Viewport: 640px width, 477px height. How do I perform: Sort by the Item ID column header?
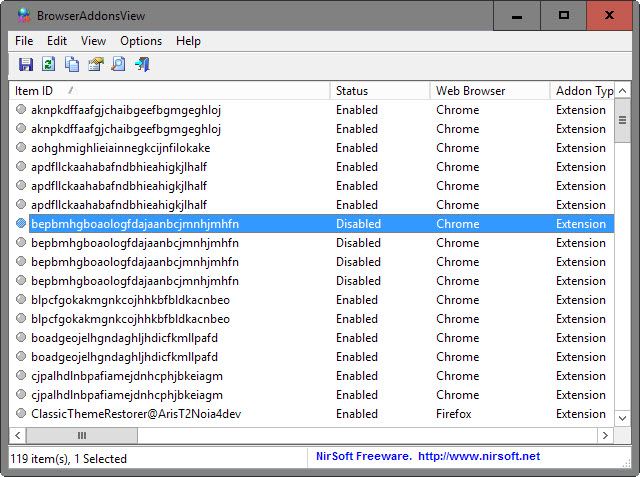(x=169, y=91)
